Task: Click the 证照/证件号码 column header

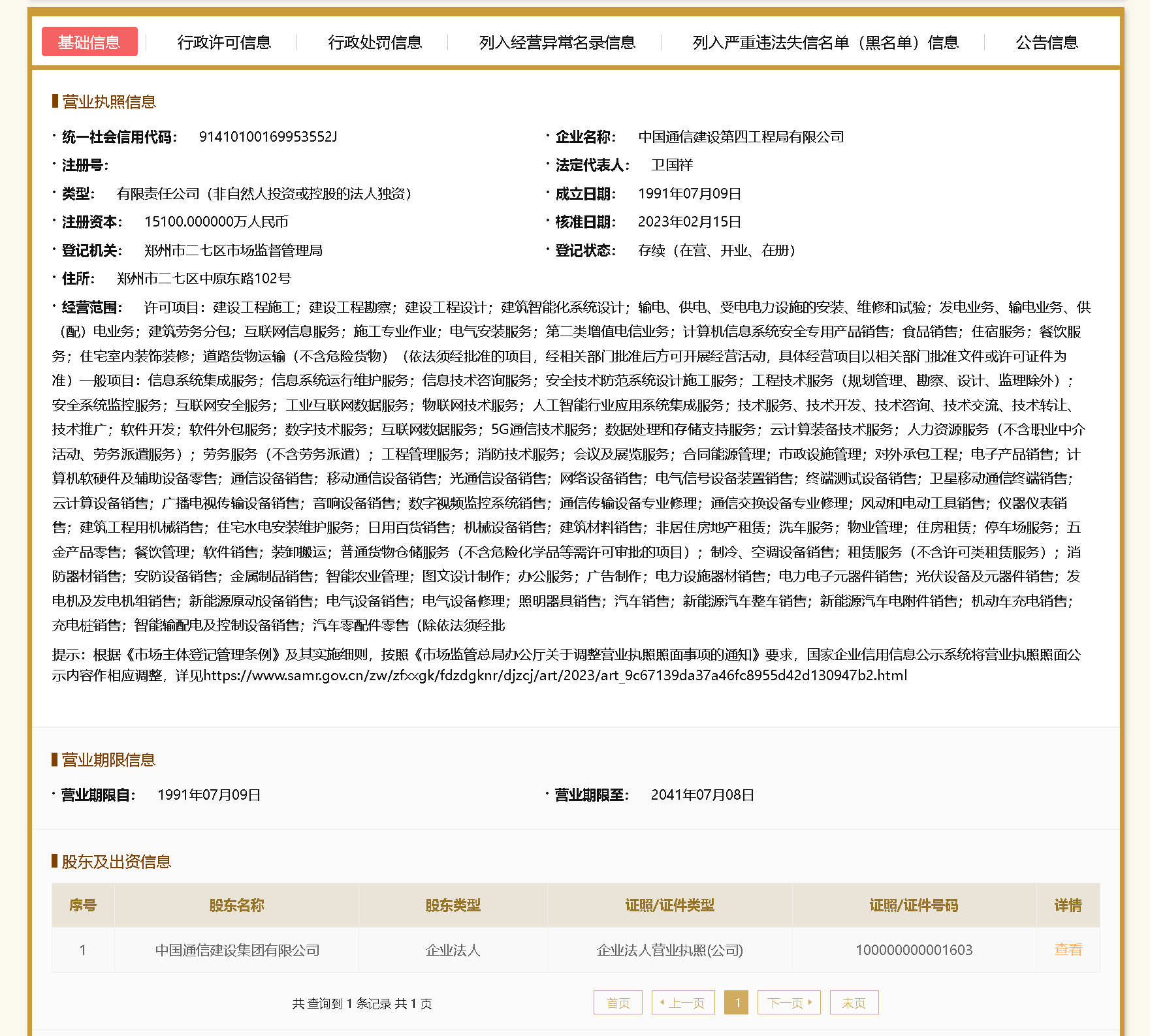Action: click(x=914, y=905)
